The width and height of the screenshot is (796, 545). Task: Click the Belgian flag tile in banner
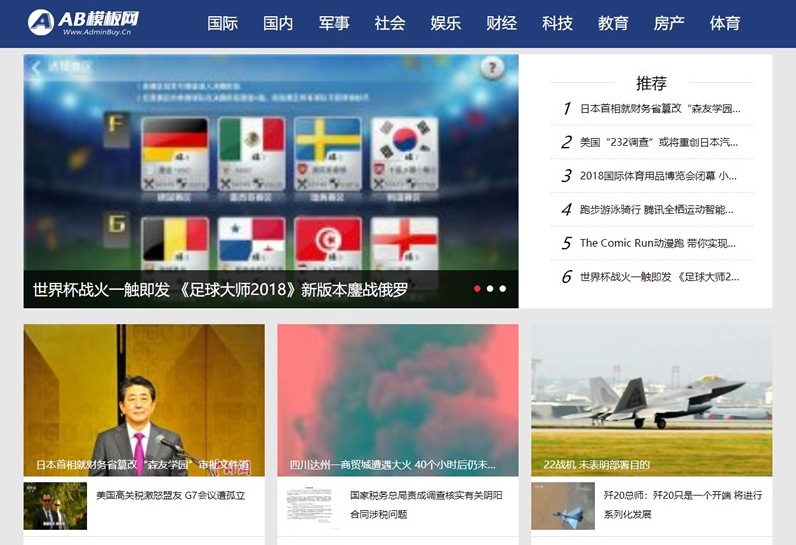pos(175,244)
